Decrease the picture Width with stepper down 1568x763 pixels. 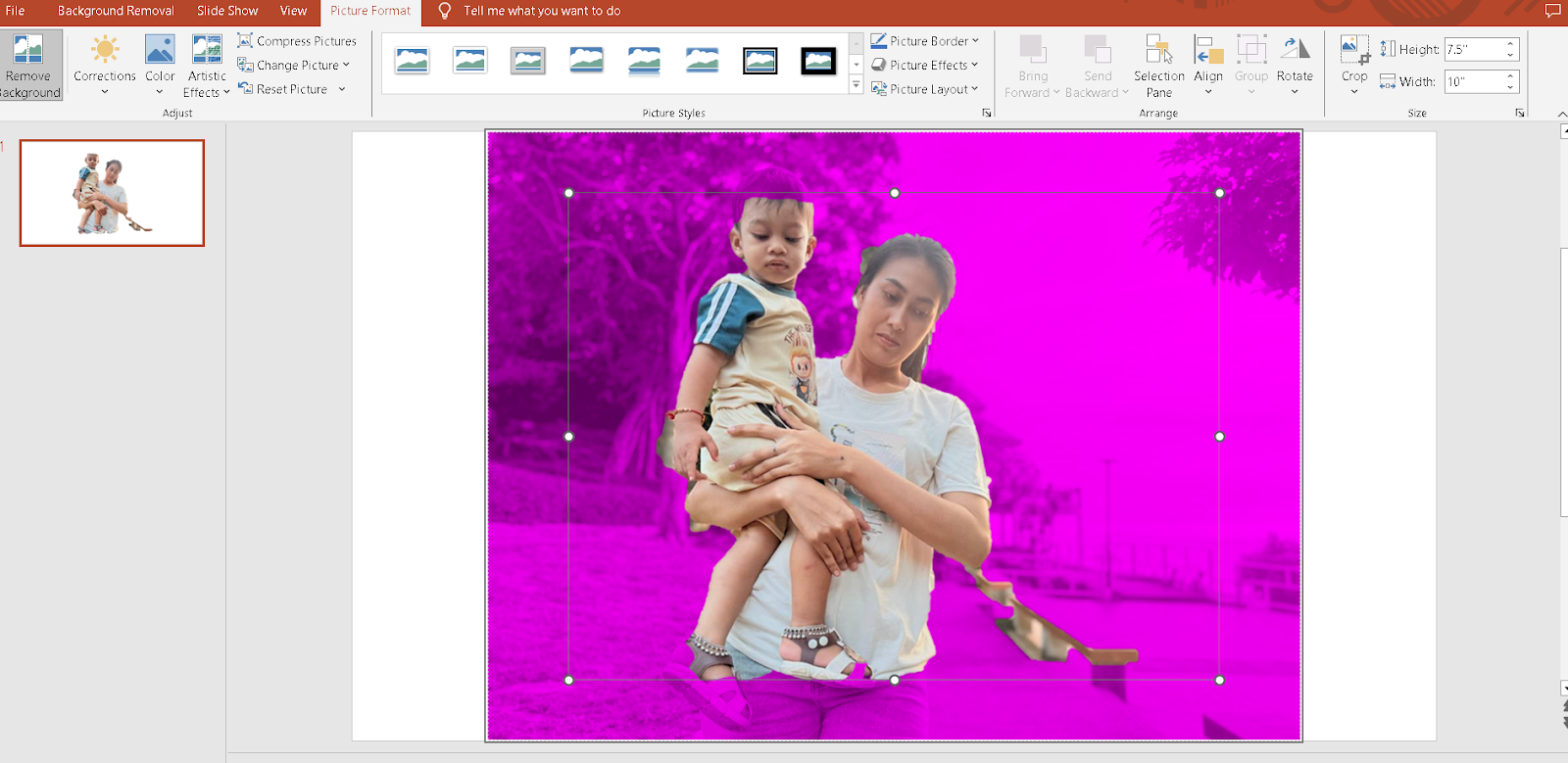[1511, 87]
